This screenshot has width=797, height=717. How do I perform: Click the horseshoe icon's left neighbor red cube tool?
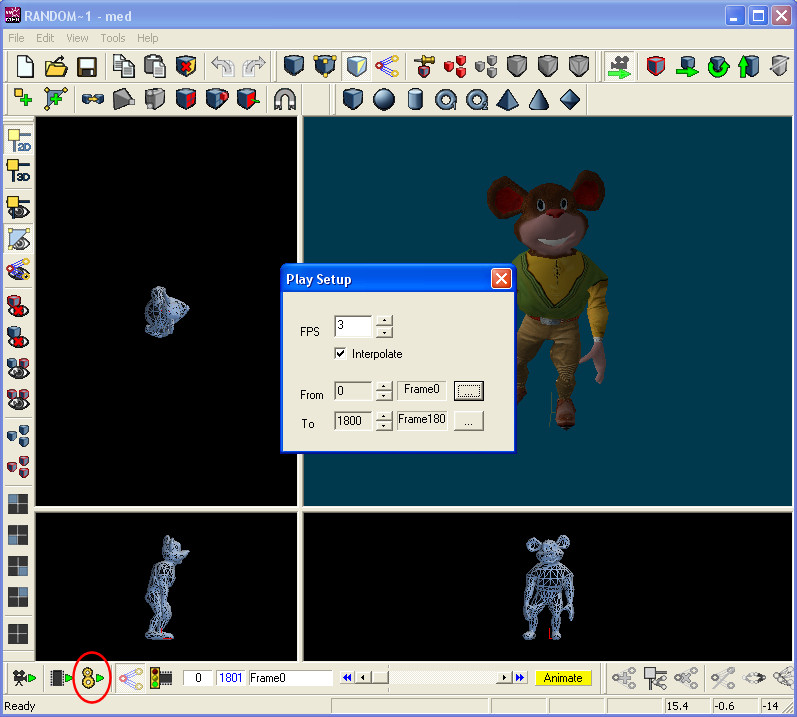point(248,99)
